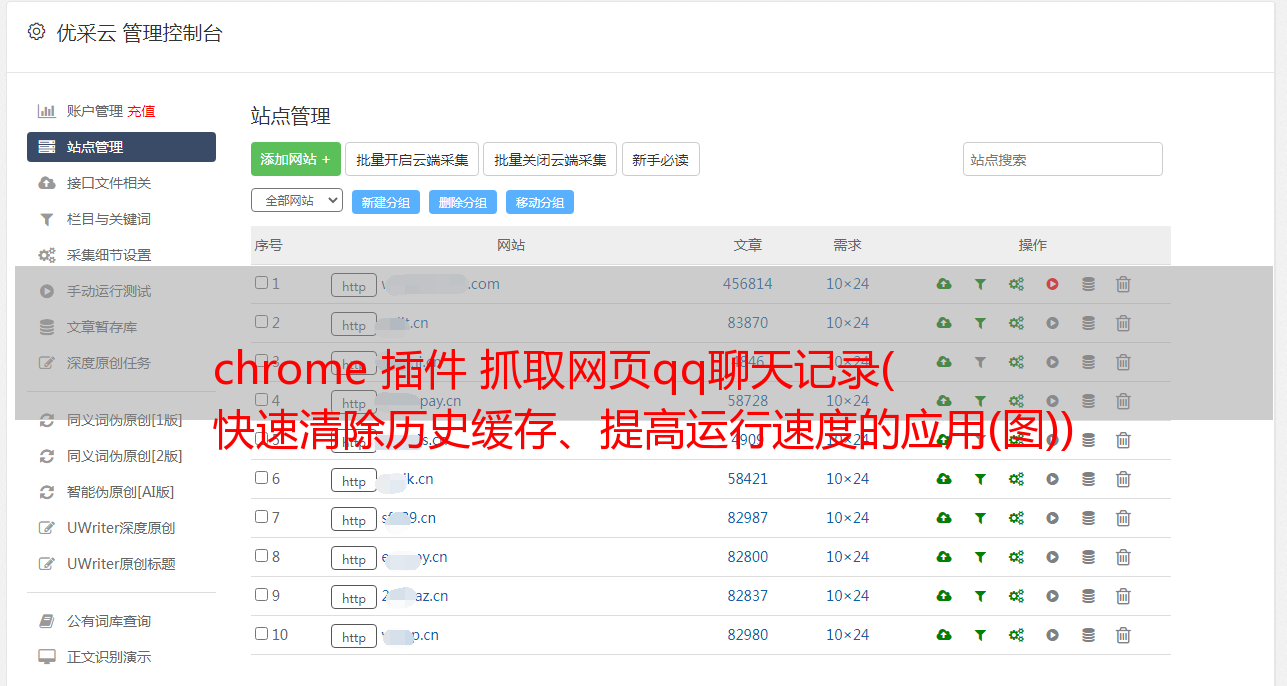
Task: Open the gears settings icon in row 6
Action: [x=1016, y=479]
